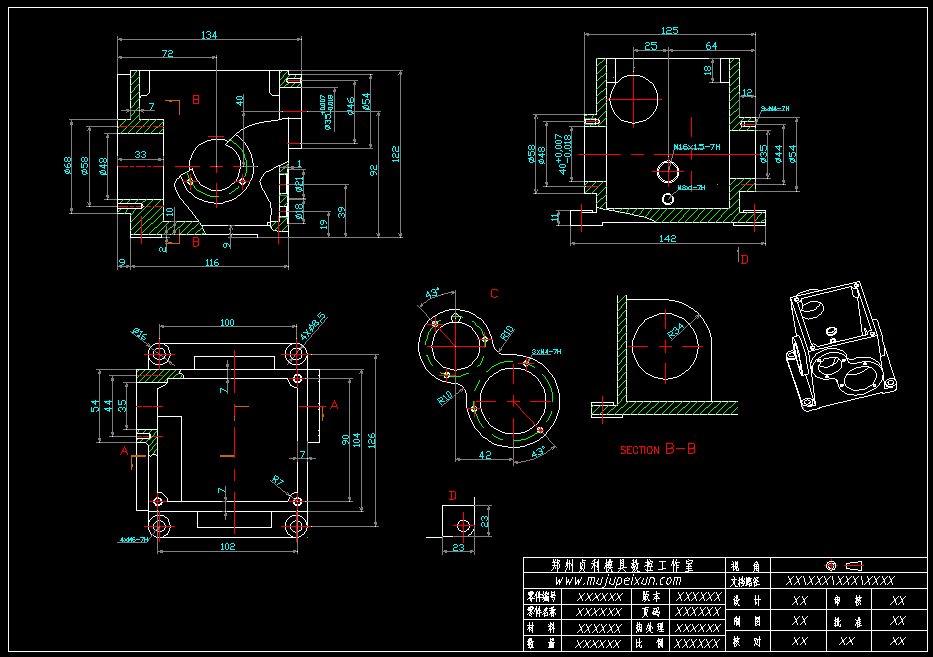Click the R34 radius label

pyautogui.click(x=676, y=331)
